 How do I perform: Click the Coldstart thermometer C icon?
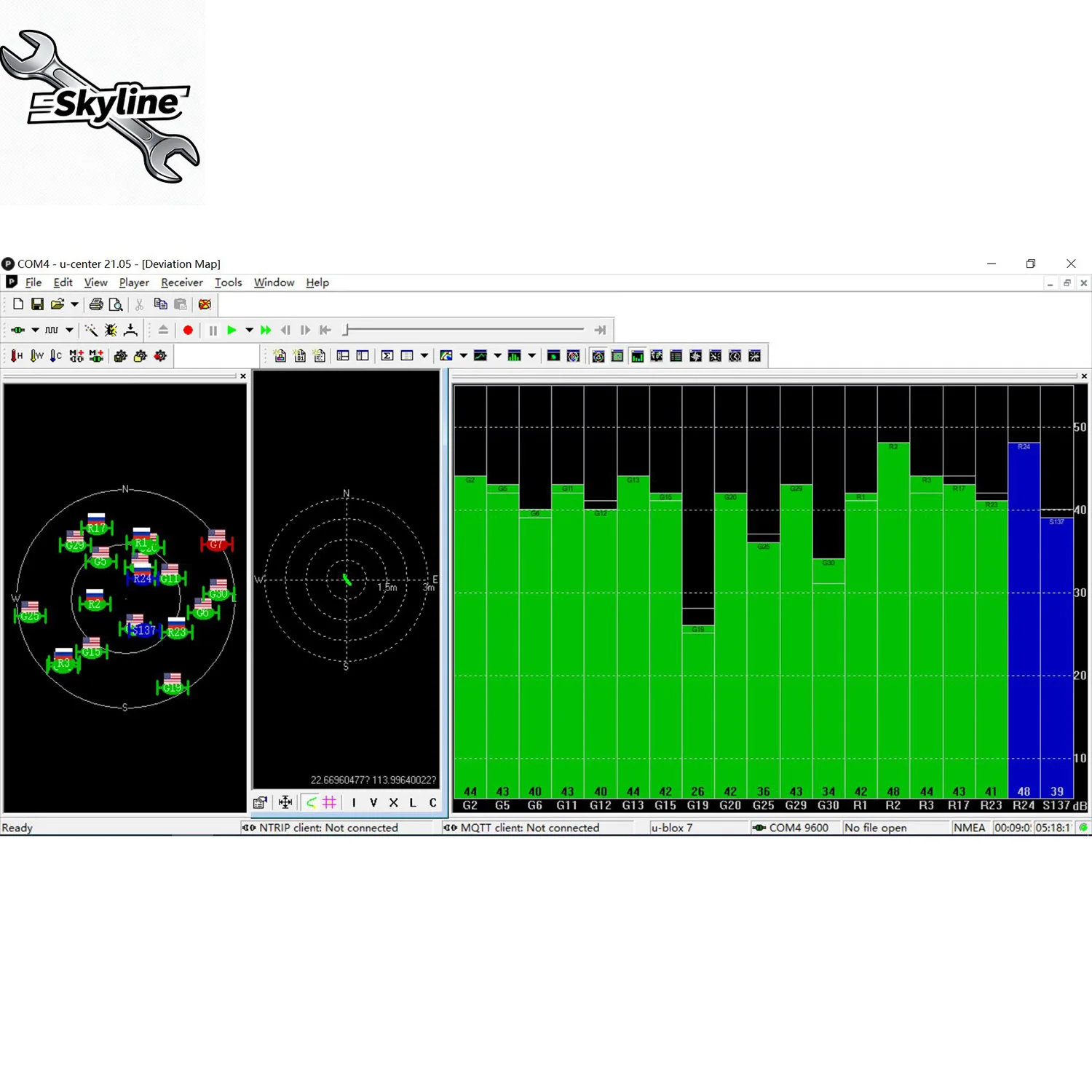coord(56,355)
